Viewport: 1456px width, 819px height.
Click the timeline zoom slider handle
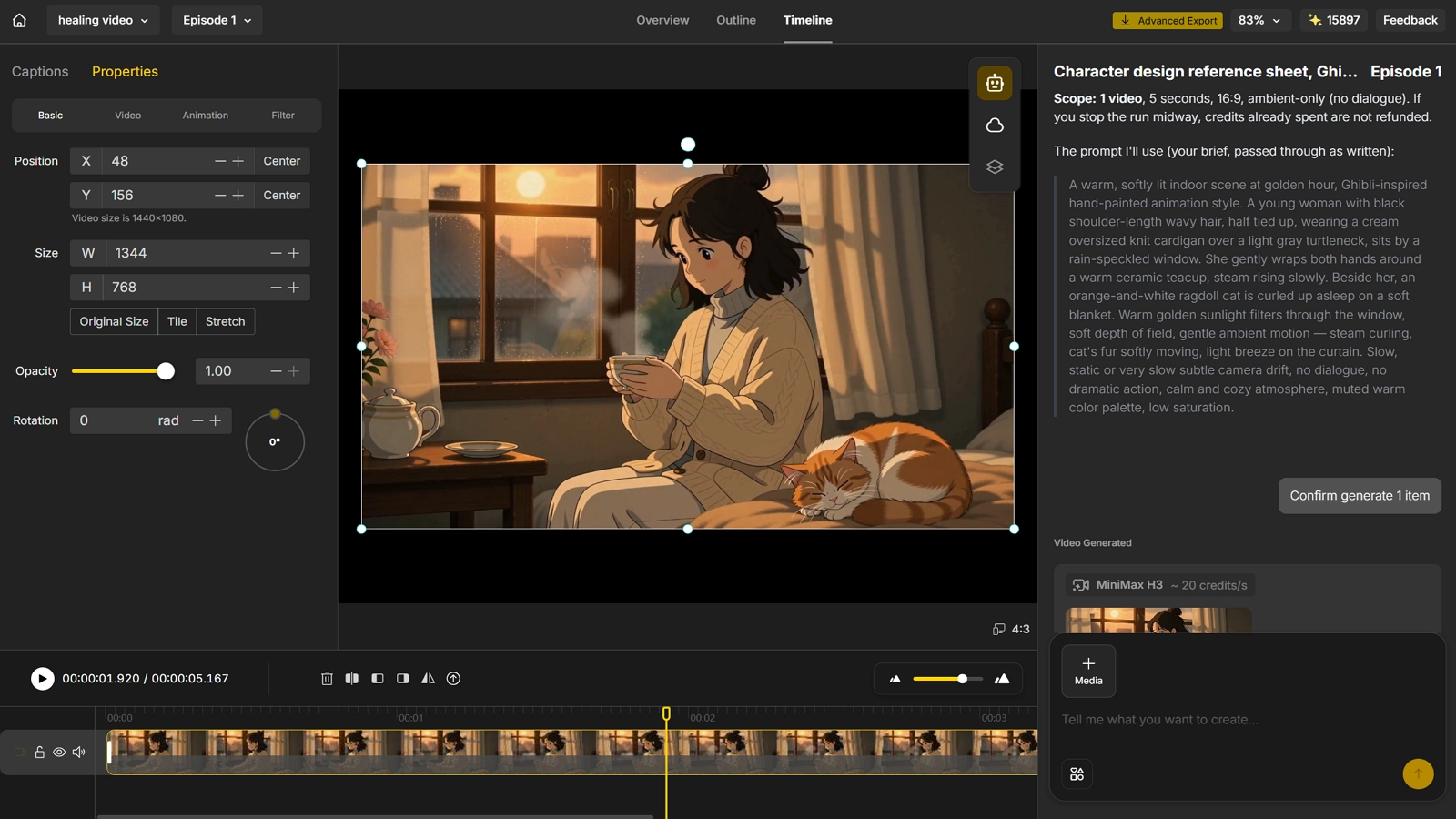962,679
